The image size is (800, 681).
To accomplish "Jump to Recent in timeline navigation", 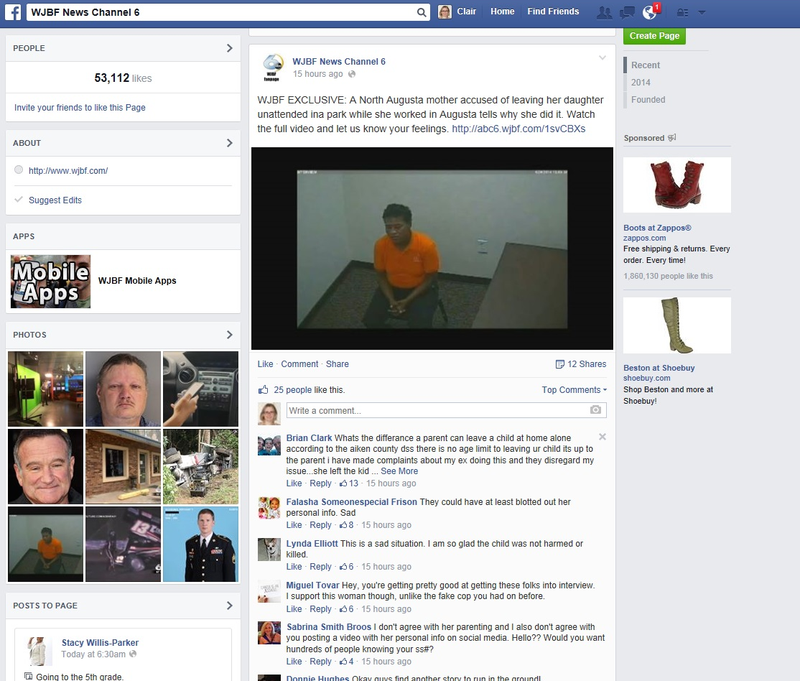I will [x=645, y=65].
